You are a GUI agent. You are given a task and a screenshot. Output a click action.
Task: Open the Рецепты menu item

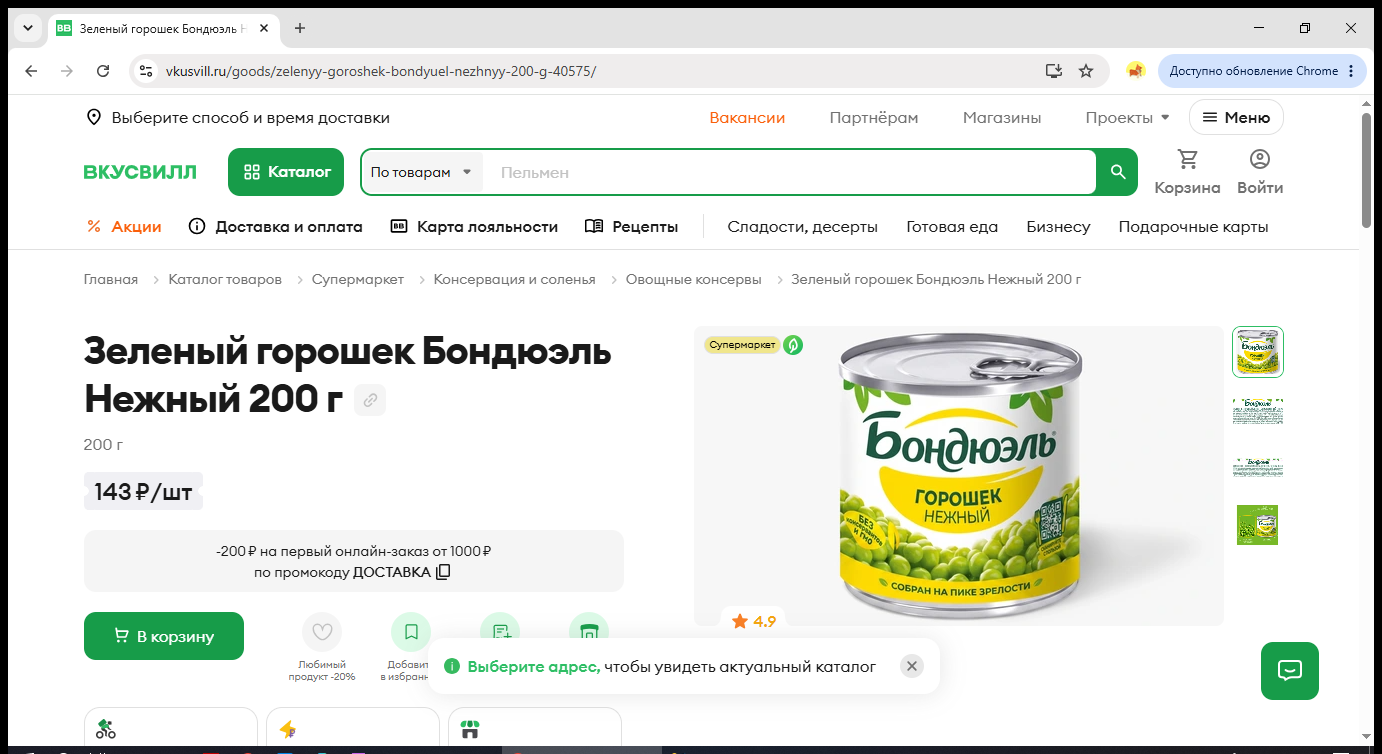(632, 227)
